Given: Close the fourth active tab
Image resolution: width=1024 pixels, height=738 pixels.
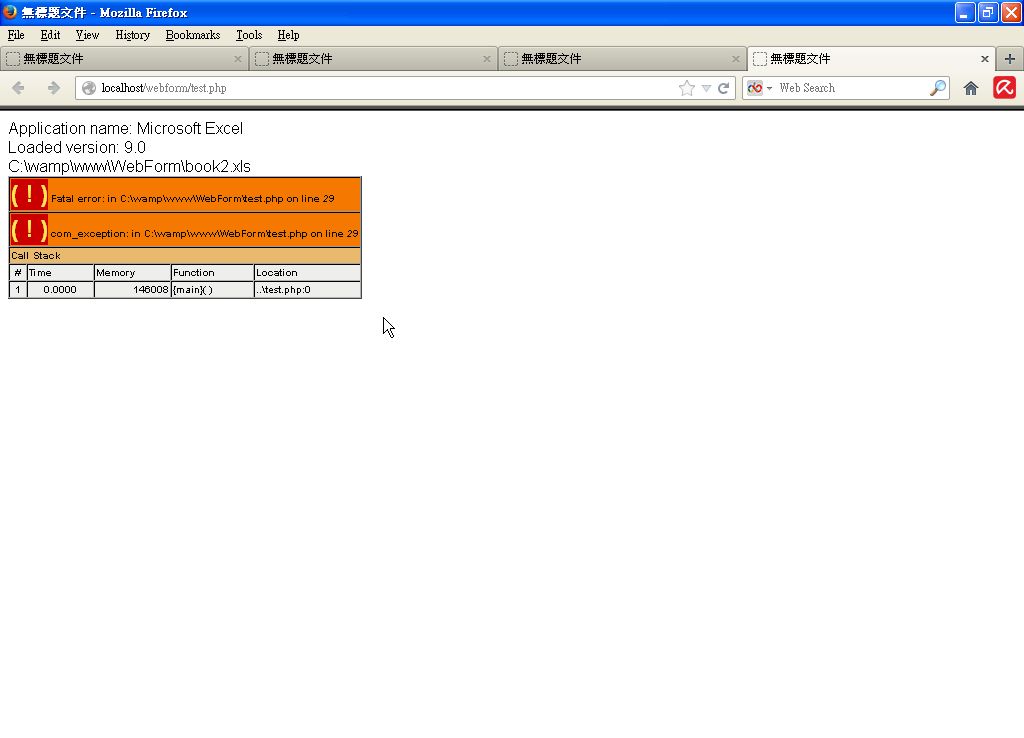Looking at the screenshot, I should tap(985, 59).
